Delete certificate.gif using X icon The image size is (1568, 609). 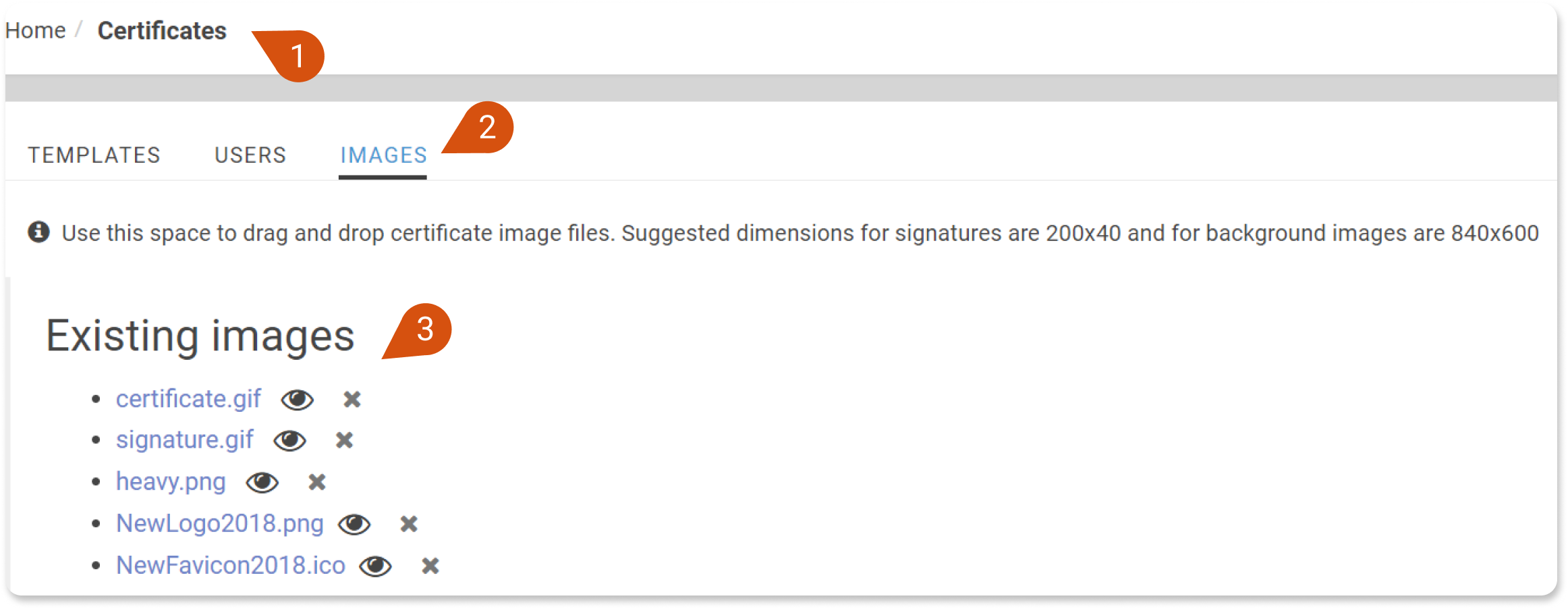352,400
